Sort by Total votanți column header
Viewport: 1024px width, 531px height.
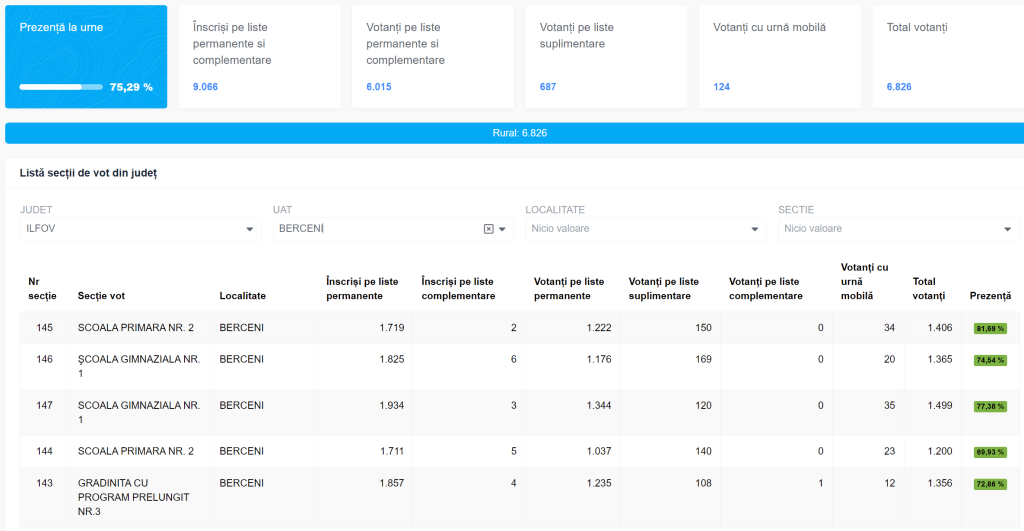930,289
